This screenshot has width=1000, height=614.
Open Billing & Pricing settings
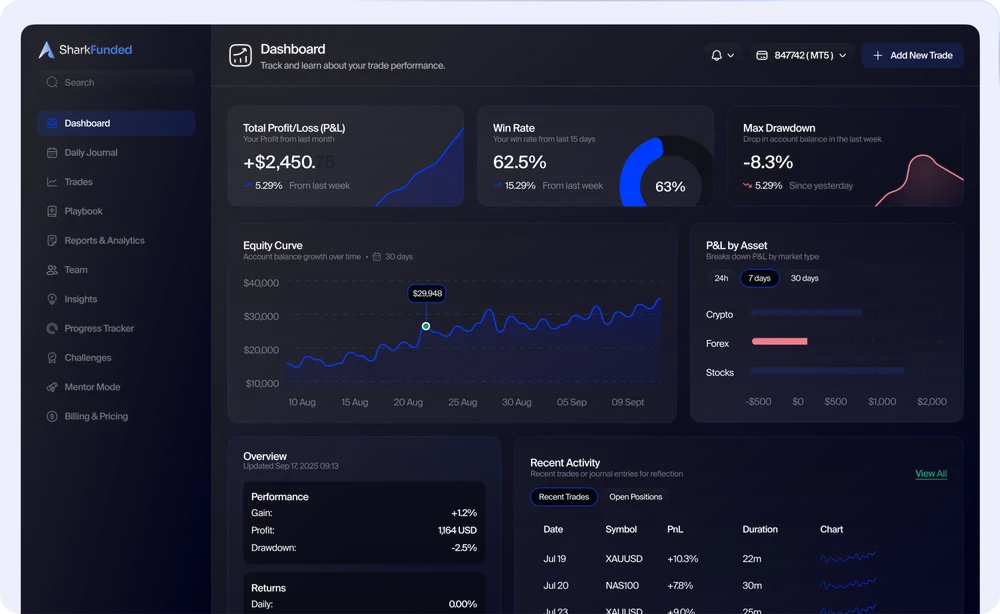click(93, 416)
